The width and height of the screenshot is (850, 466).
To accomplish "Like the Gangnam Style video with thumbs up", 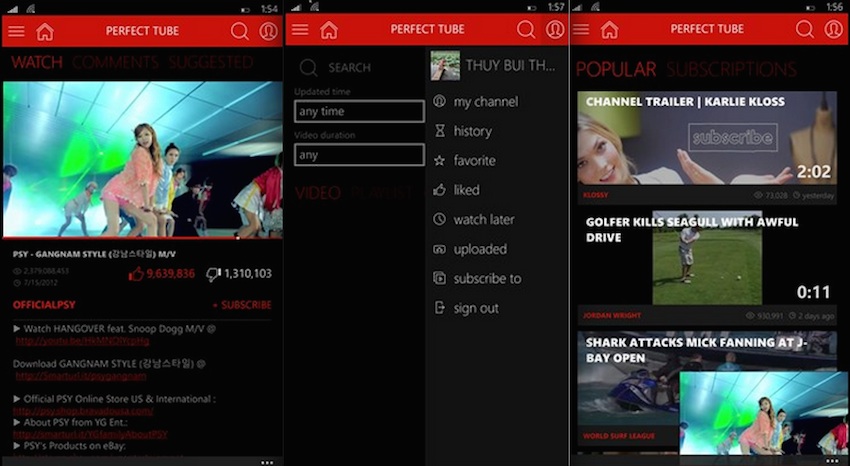I will pos(136,274).
